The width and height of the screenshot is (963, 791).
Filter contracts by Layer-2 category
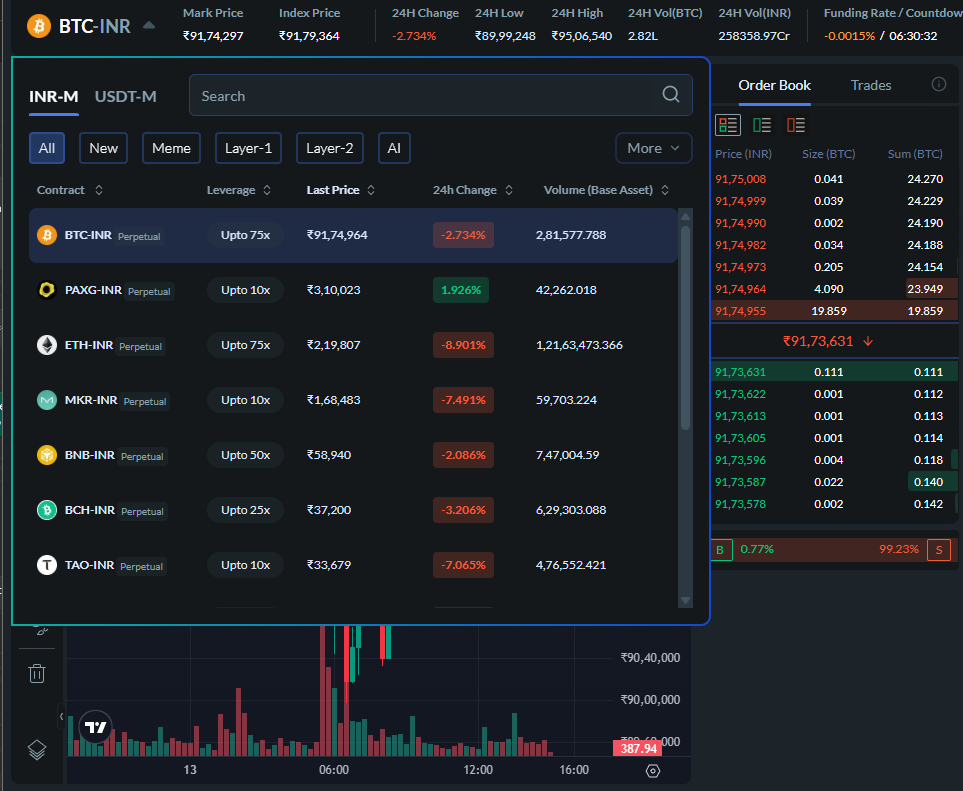[329, 148]
